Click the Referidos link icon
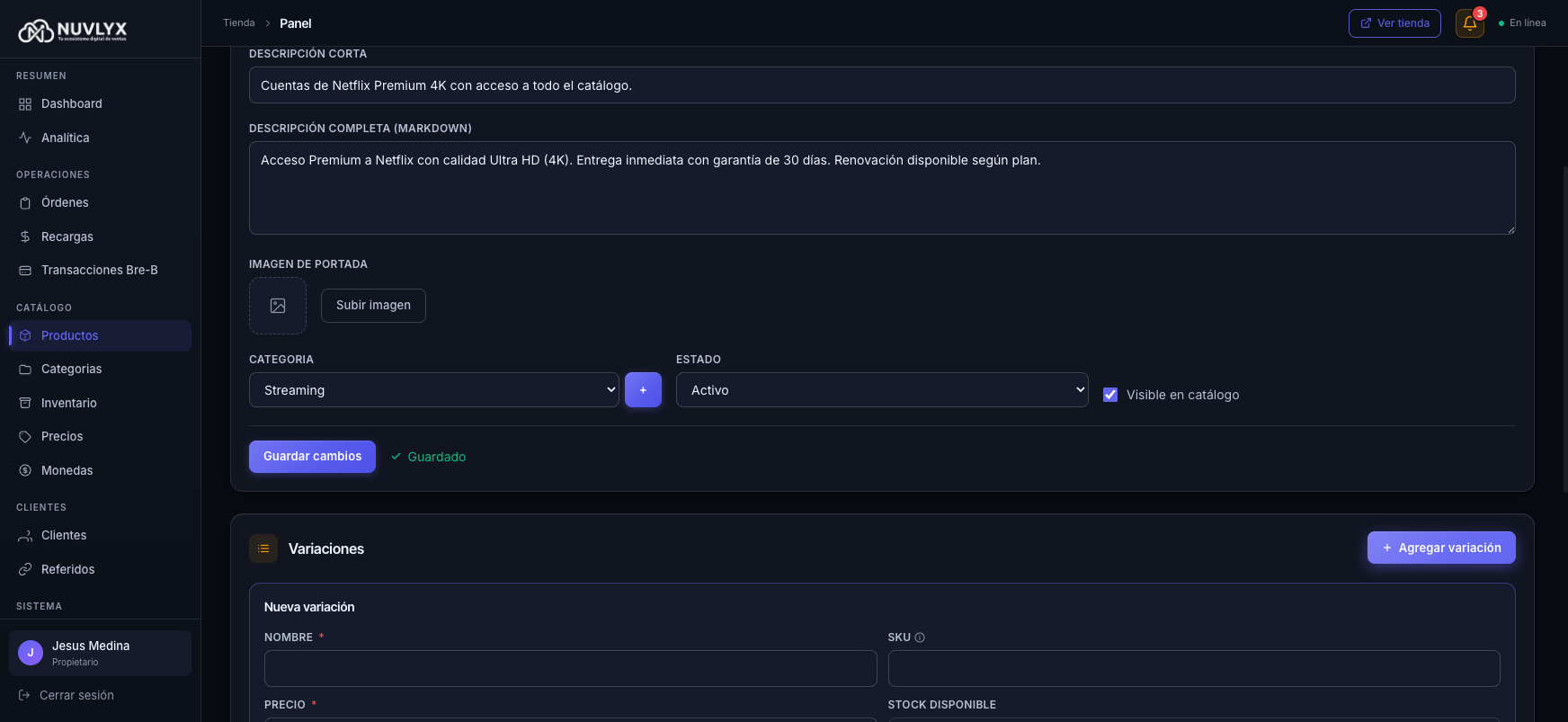 25,569
